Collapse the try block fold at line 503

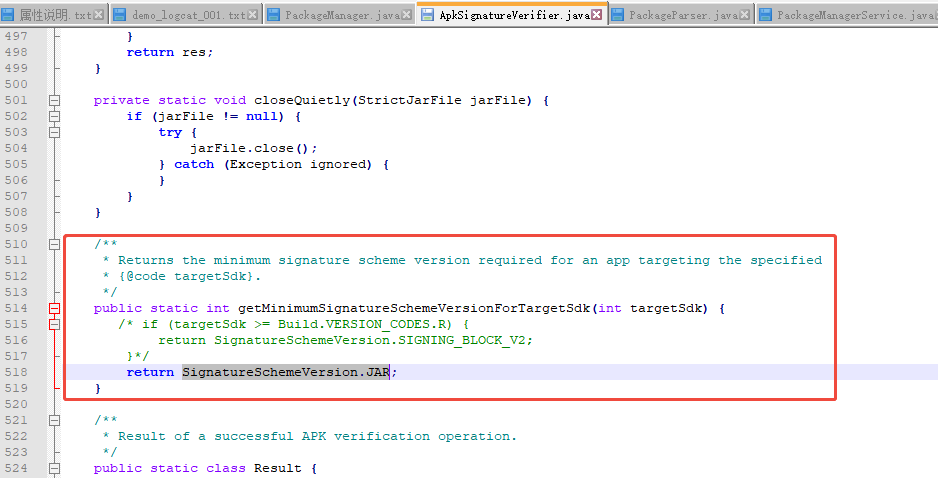click(x=54, y=132)
